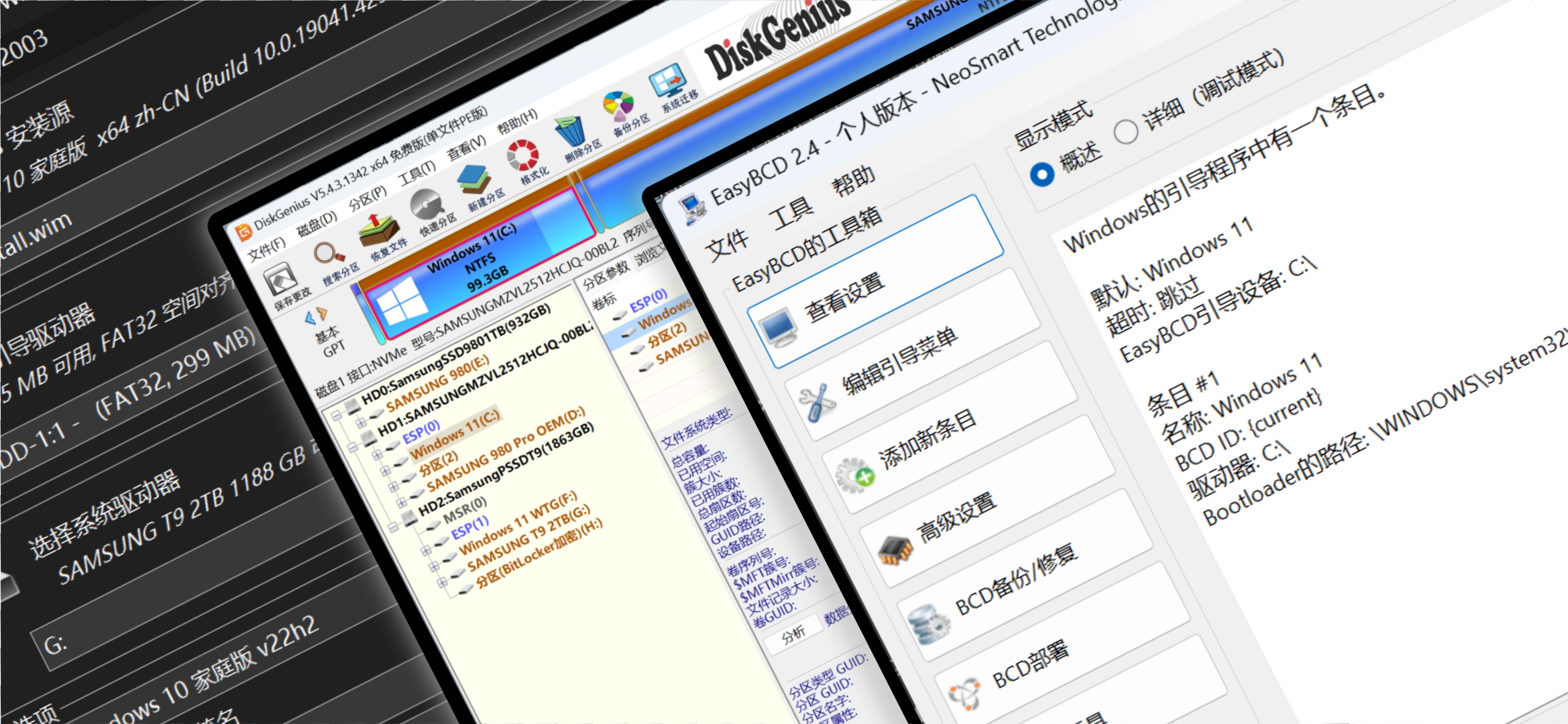Expand the SAMSUNG T9 2TB(G:) tree node

tap(434, 567)
